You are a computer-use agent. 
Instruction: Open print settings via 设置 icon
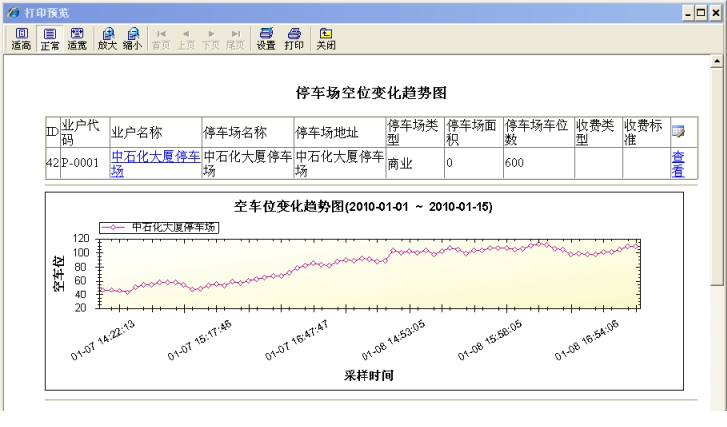pos(266,38)
